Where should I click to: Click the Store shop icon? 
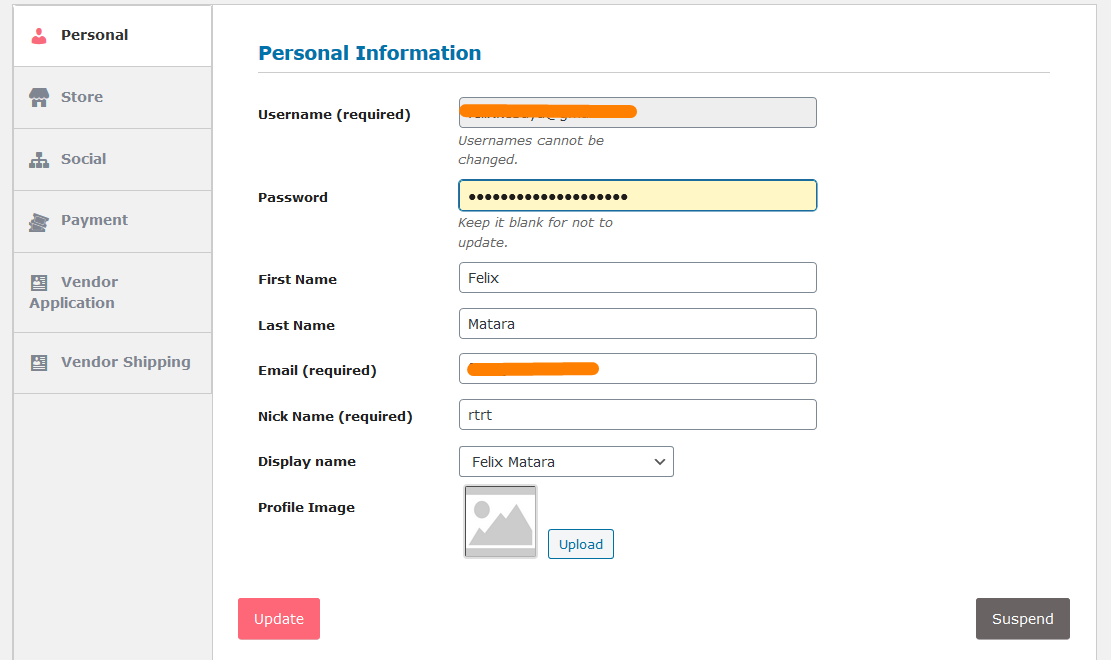coord(39,98)
